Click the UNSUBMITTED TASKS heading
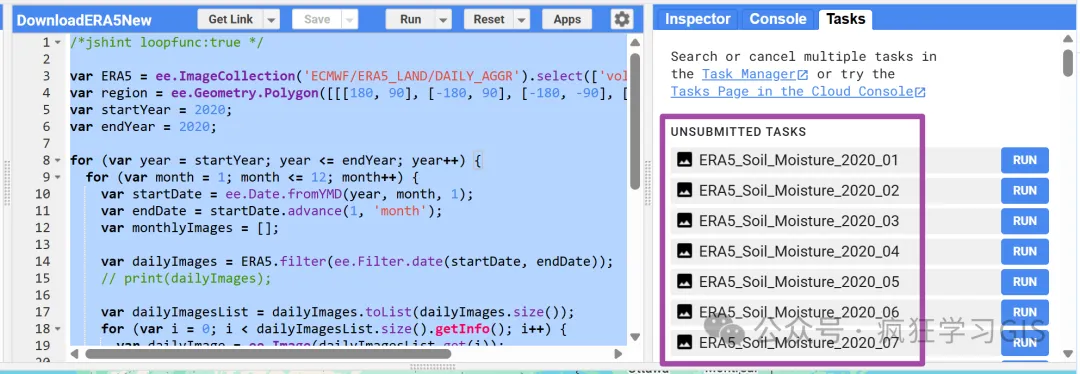 point(738,132)
